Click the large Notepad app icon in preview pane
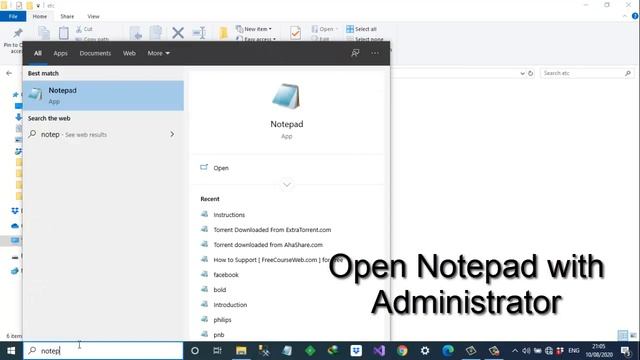This screenshot has height=360, width=640. (287, 96)
